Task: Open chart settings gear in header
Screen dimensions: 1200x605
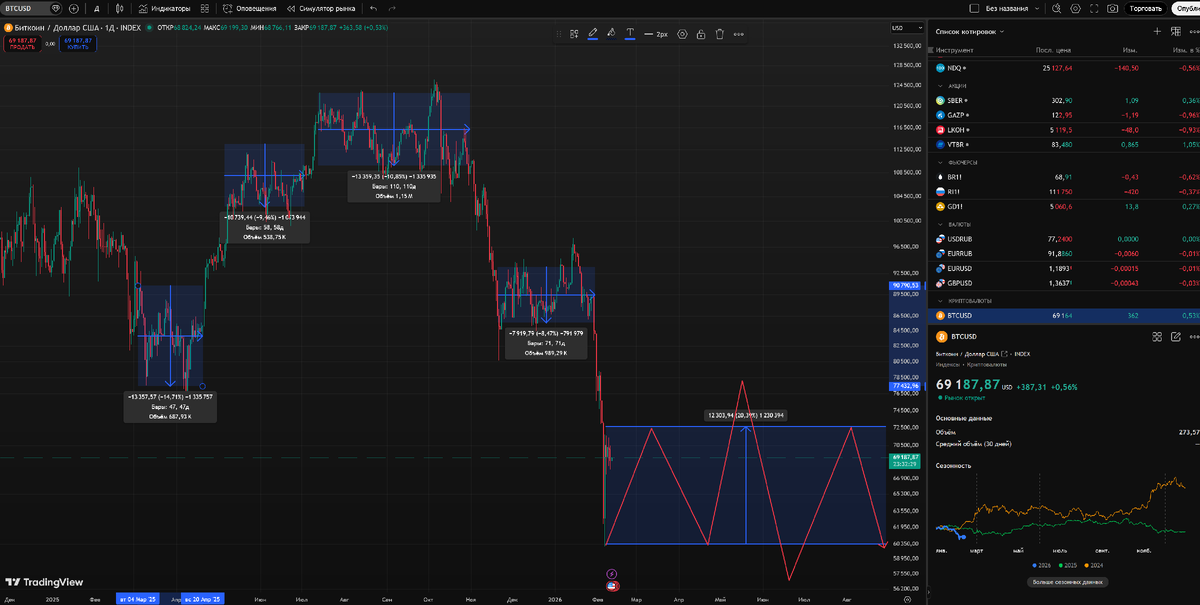Action: click(x=1076, y=8)
